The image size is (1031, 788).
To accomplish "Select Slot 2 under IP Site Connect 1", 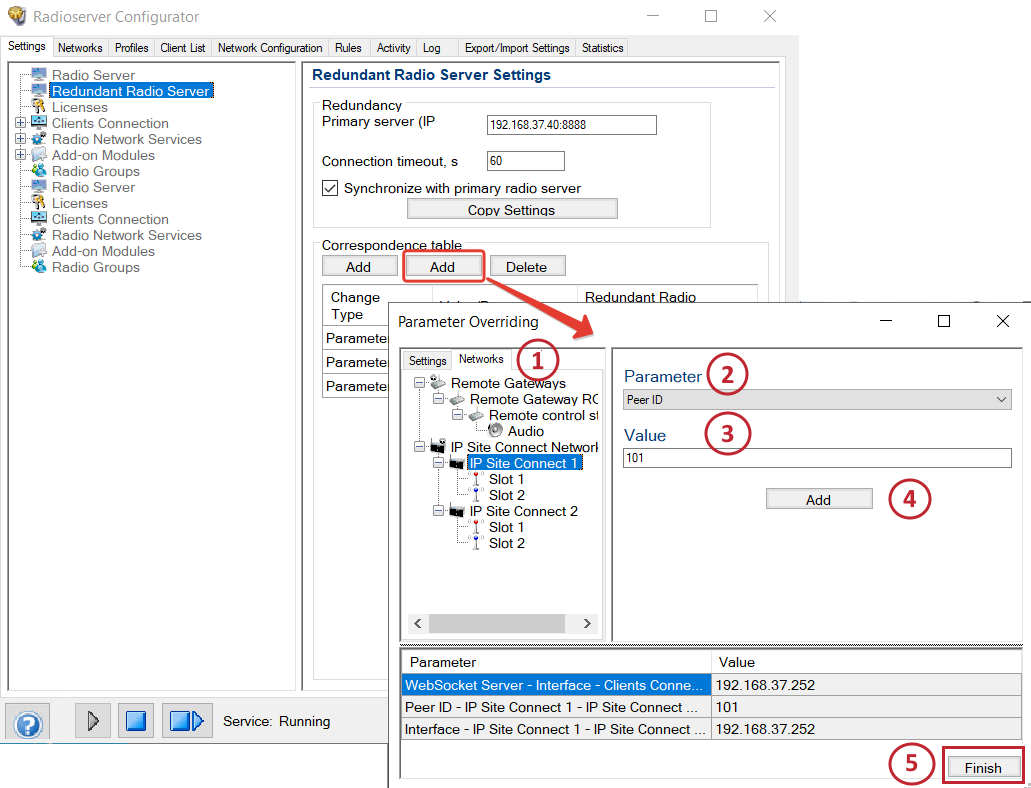I will (506, 495).
